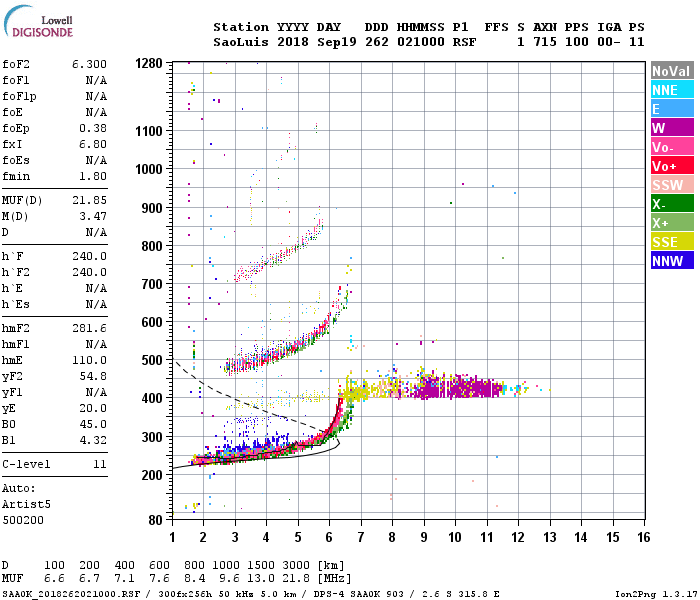Click the foEp value 0.38
This screenshot has width=700, height=600.
93,128
